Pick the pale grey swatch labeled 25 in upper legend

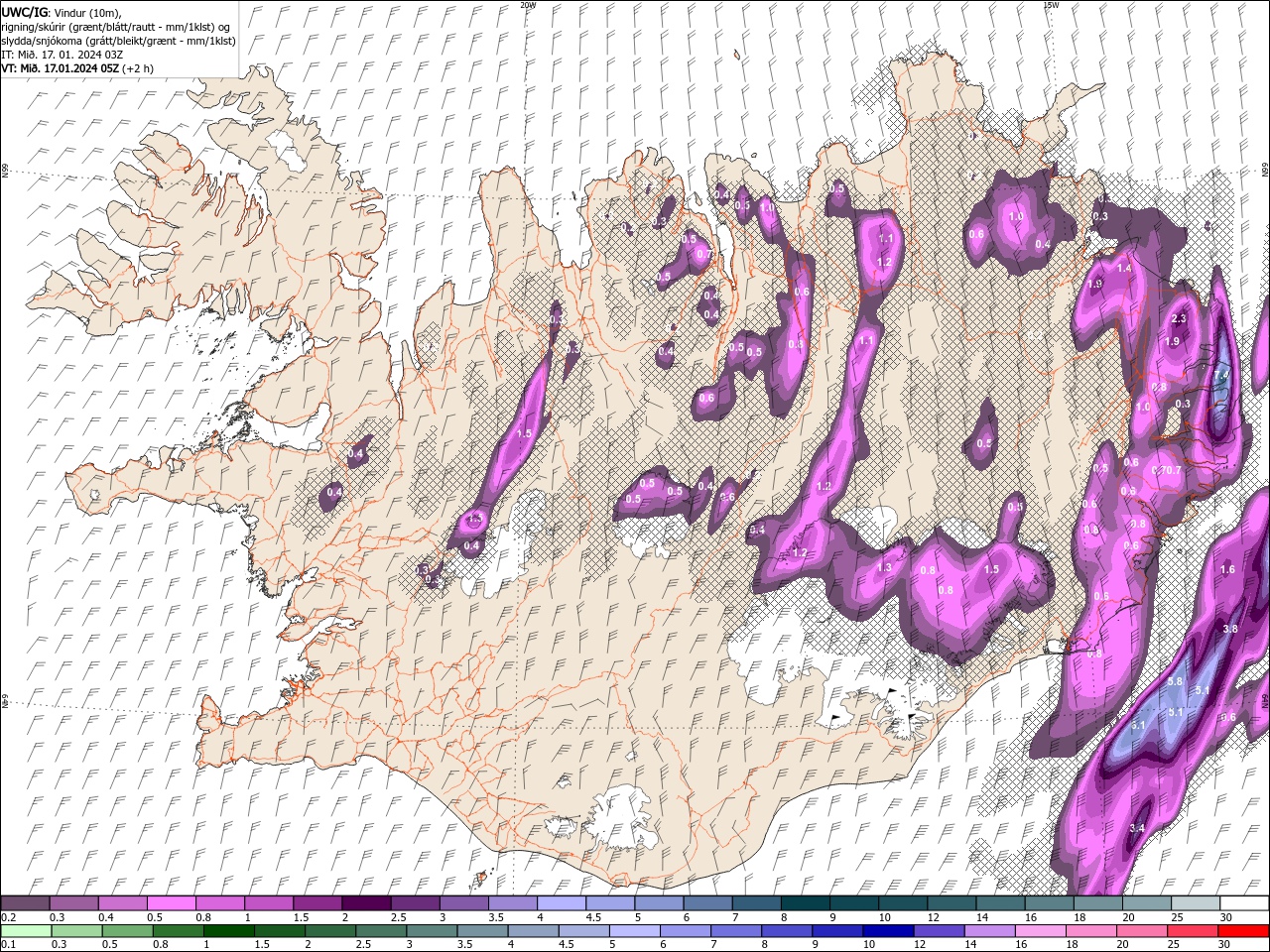click(x=1196, y=903)
